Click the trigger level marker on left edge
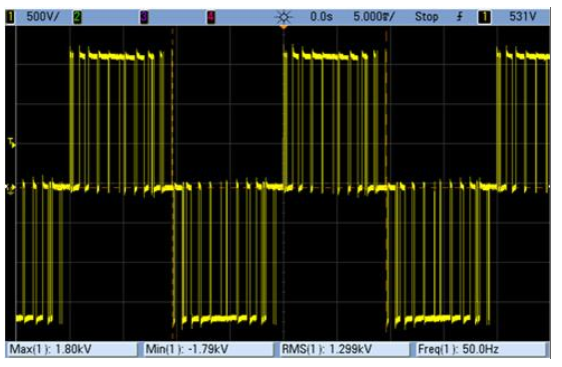Screen dimensions: 562x367 click(12, 143)
